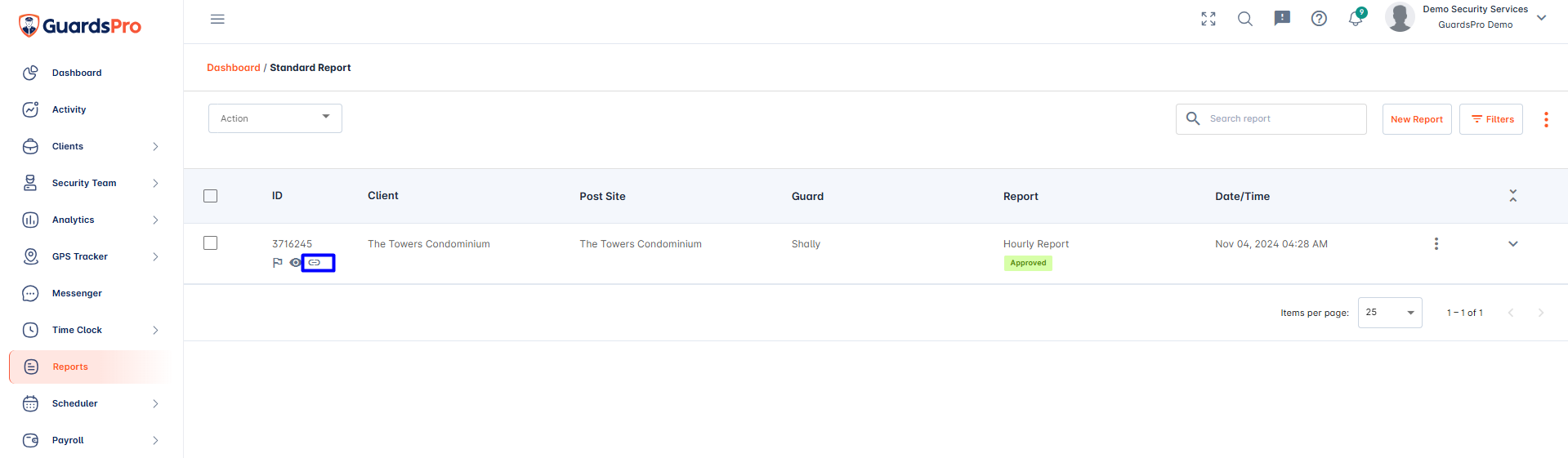The image size is (1568, 458).
Task: Click the New Report button
Action: [x=1417, y=119]
